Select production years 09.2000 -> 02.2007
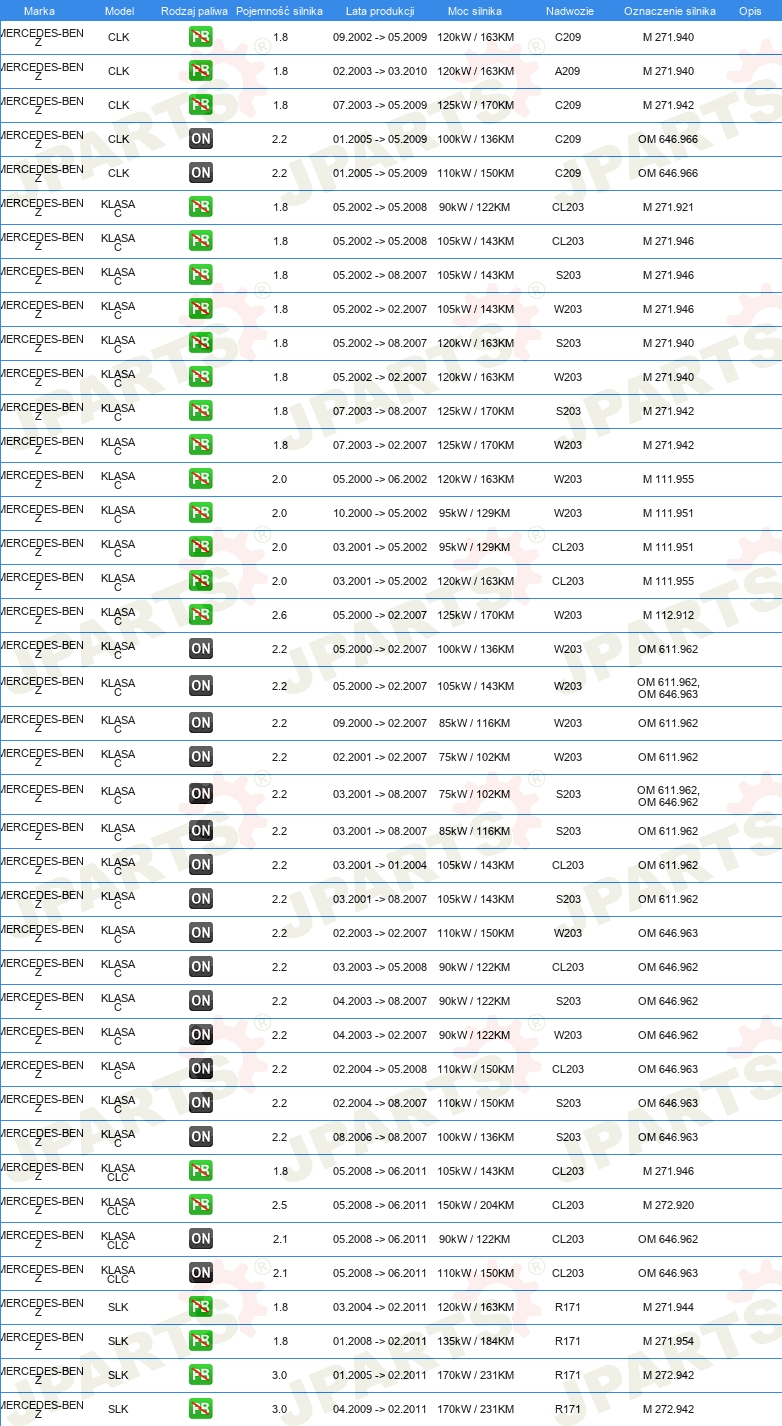Image resolution: width=782 pixels, height=1426 pixels. [380, 723]
